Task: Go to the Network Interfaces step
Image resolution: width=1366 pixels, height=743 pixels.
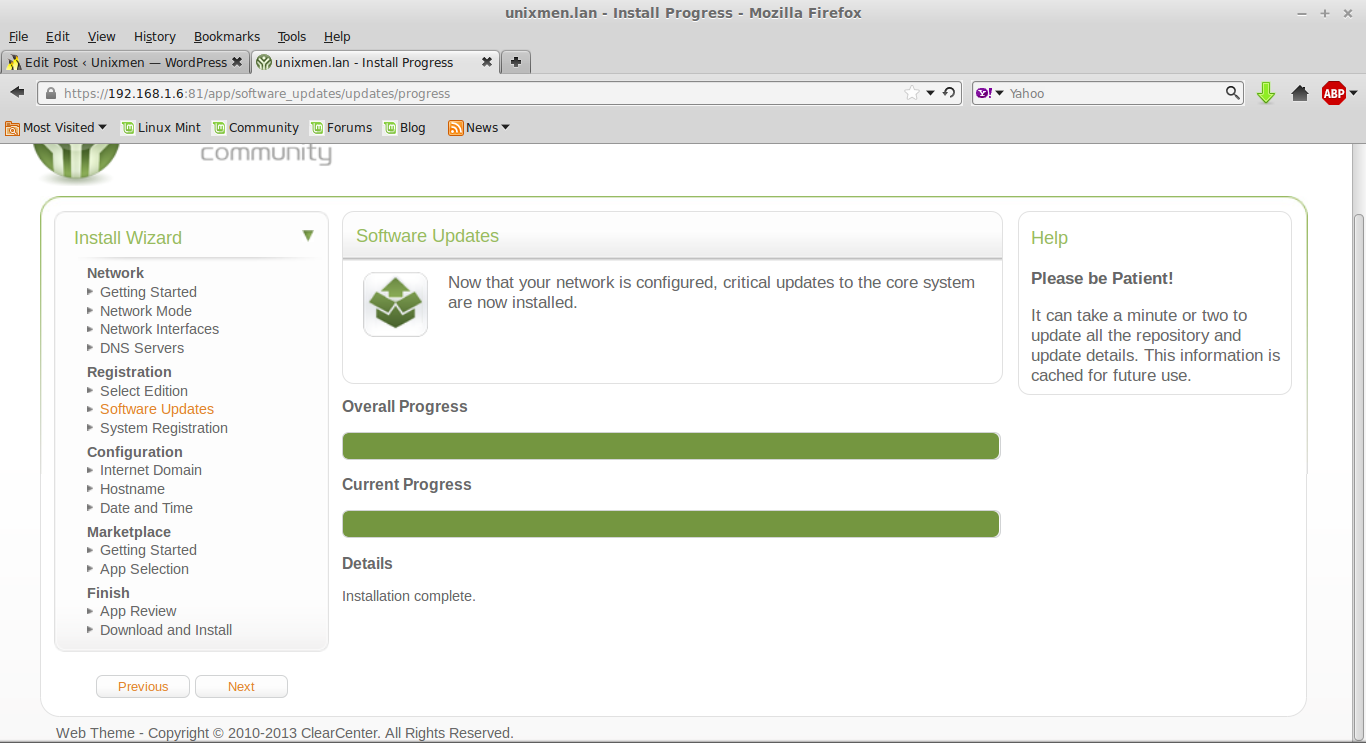Action: click(x=159, y=329)
